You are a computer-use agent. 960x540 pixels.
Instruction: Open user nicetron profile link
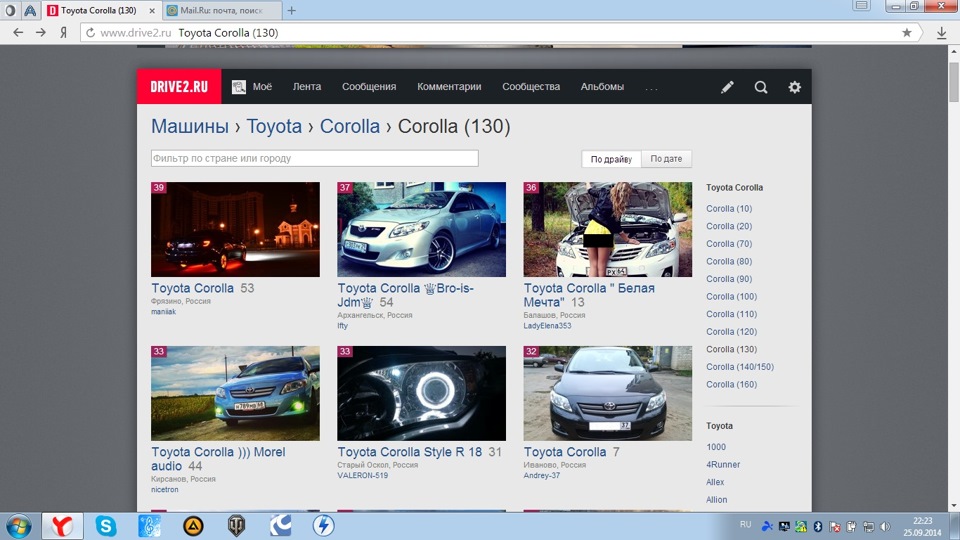(165, 489)
